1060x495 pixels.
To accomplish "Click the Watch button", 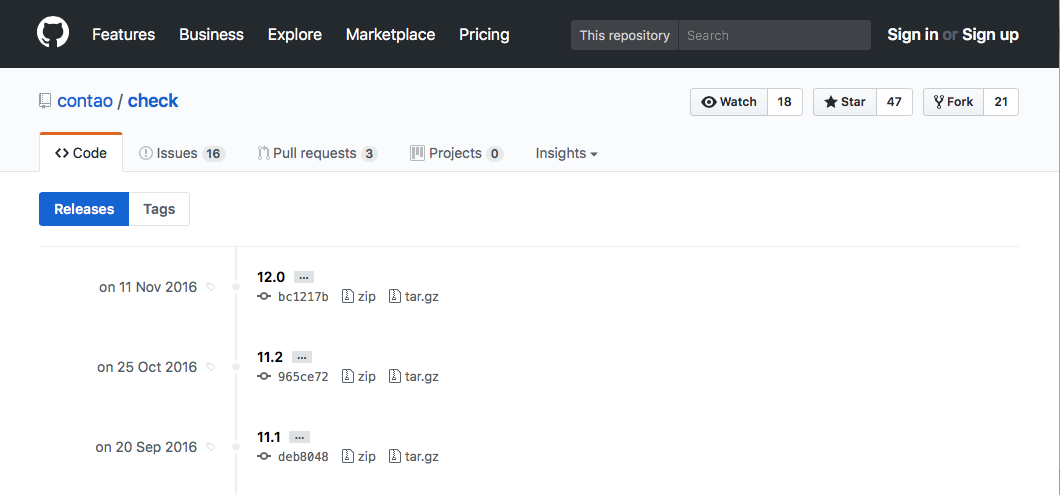I will (x=729, y=102).
